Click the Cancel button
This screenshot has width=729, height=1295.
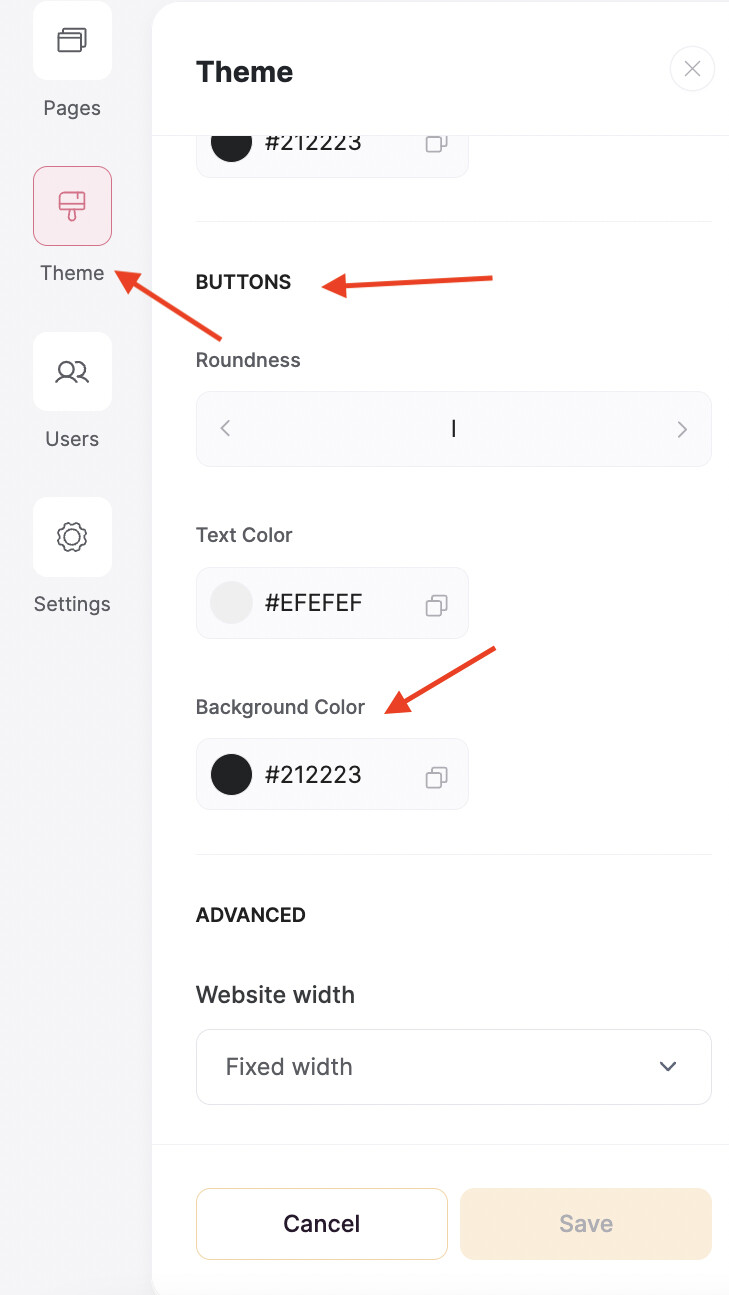321,1224
